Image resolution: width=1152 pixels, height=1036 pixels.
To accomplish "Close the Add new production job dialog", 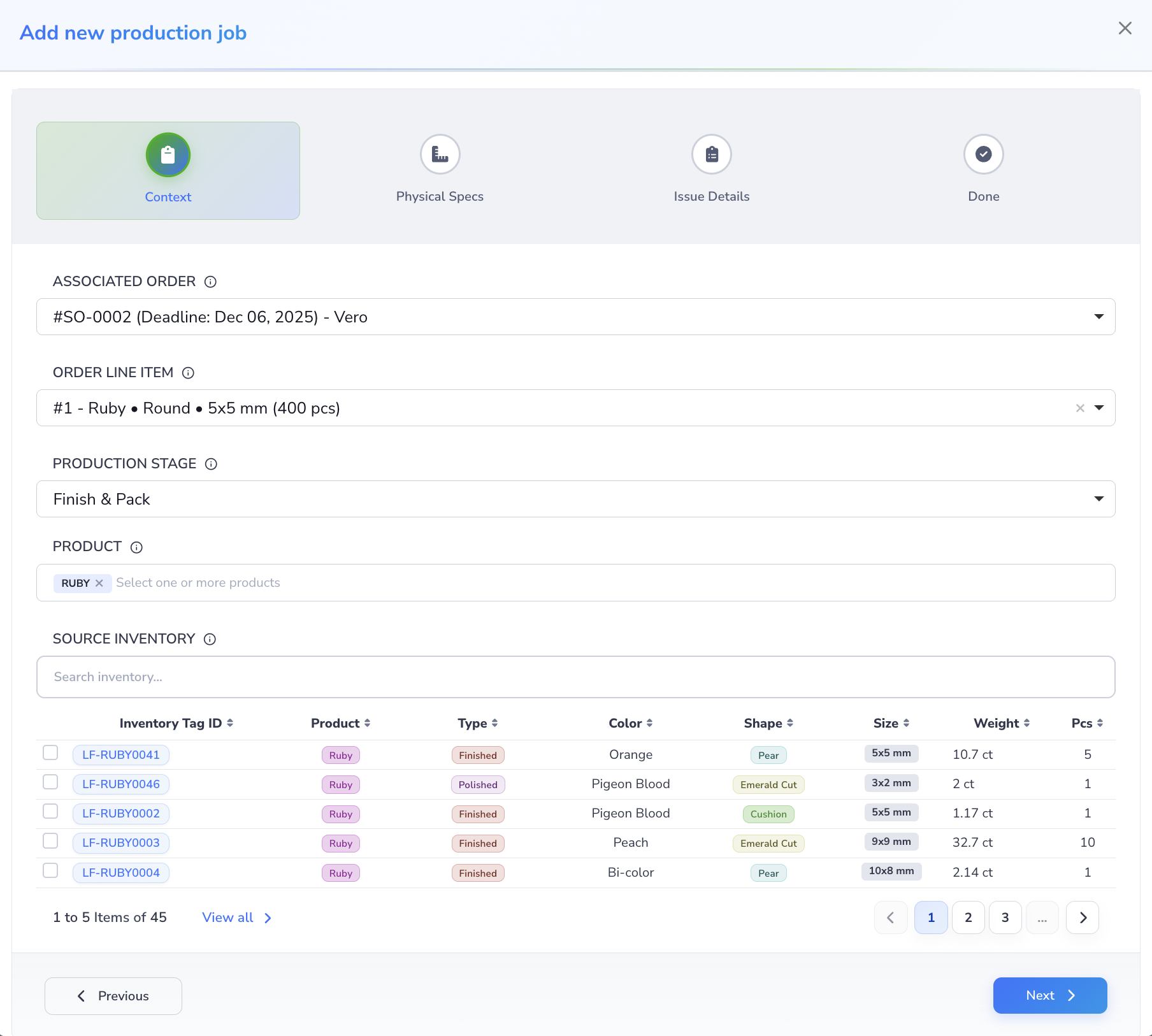I will (x=1125, y=28).
